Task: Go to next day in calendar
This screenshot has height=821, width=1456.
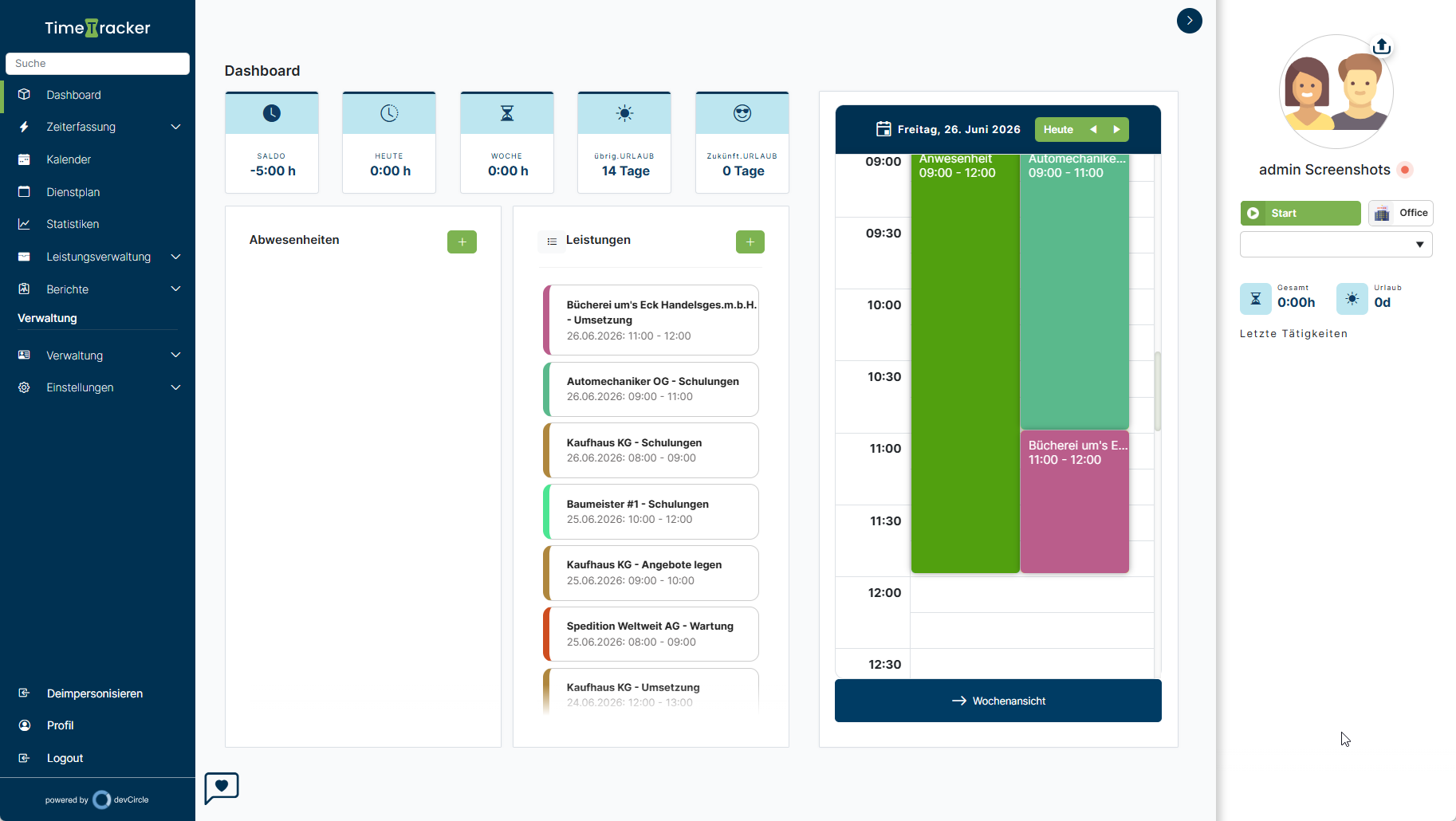Action: tap(1116, 129)
